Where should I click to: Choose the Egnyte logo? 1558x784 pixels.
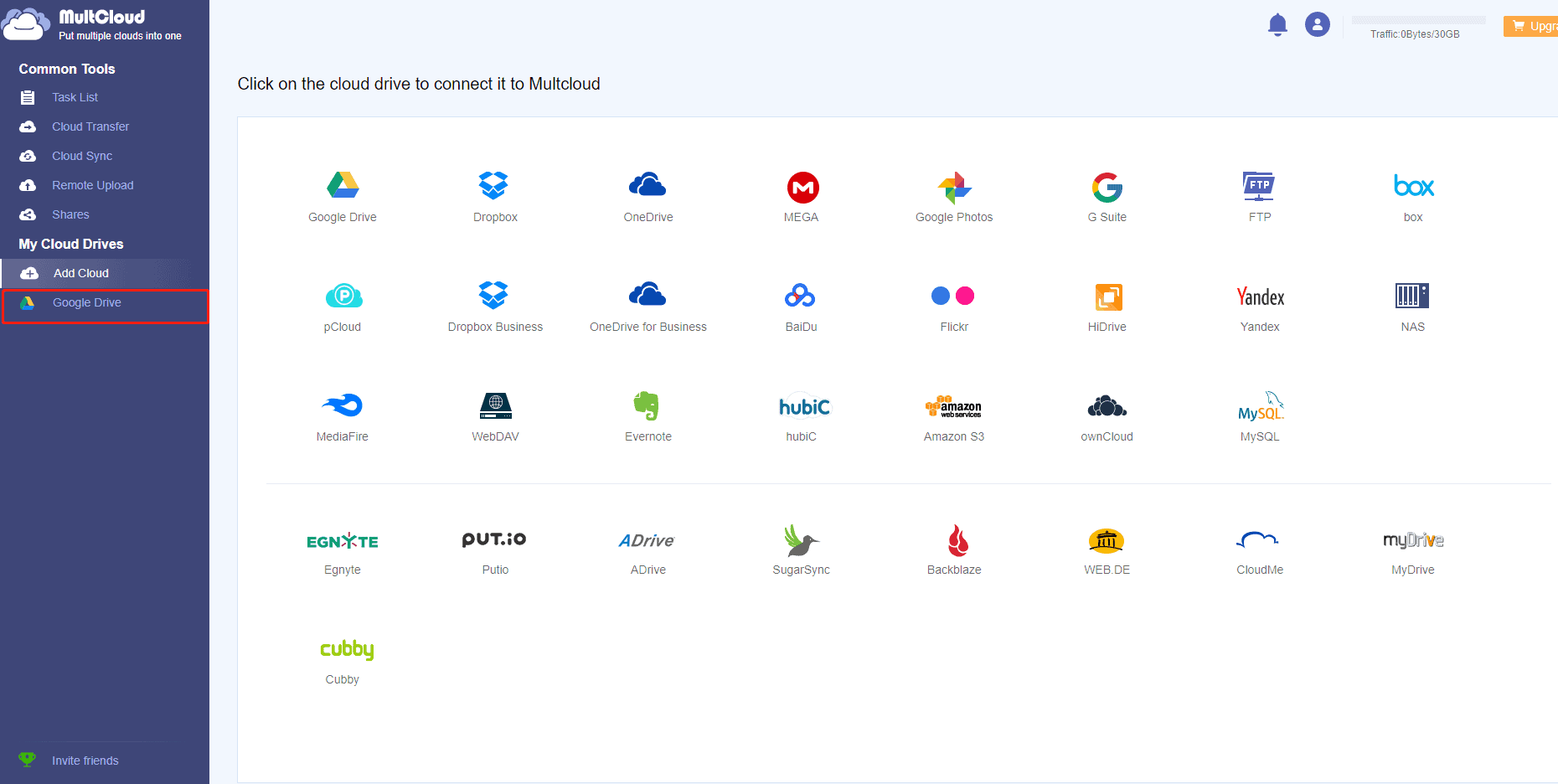point(343,541)
